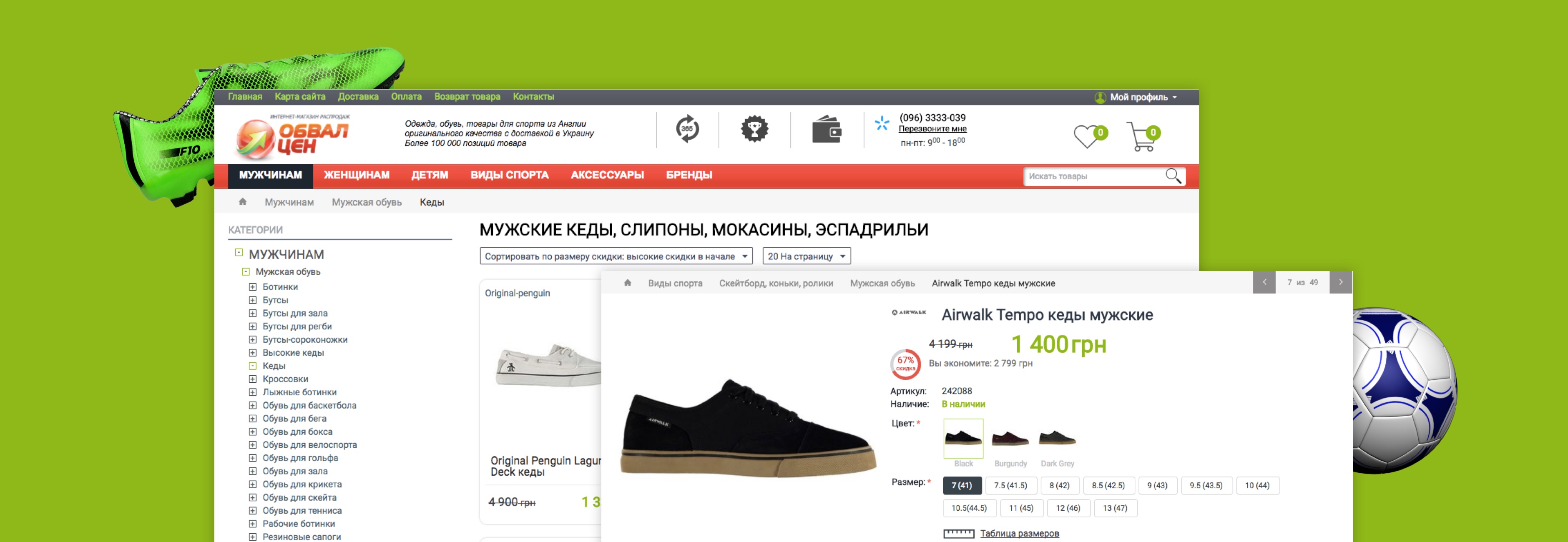This screenshot has width=1568, height=542.
Task: Click home icon in catalog breadcrumb
Action: 242,201
